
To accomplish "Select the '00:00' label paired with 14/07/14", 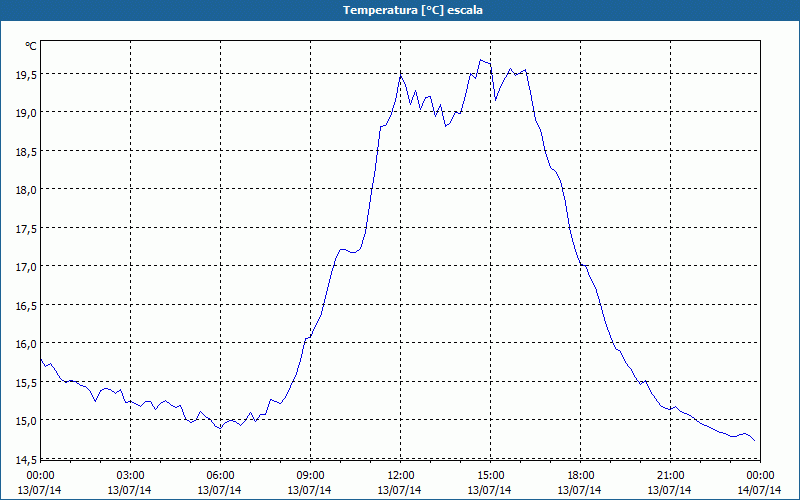I will (x=760, y=476).
